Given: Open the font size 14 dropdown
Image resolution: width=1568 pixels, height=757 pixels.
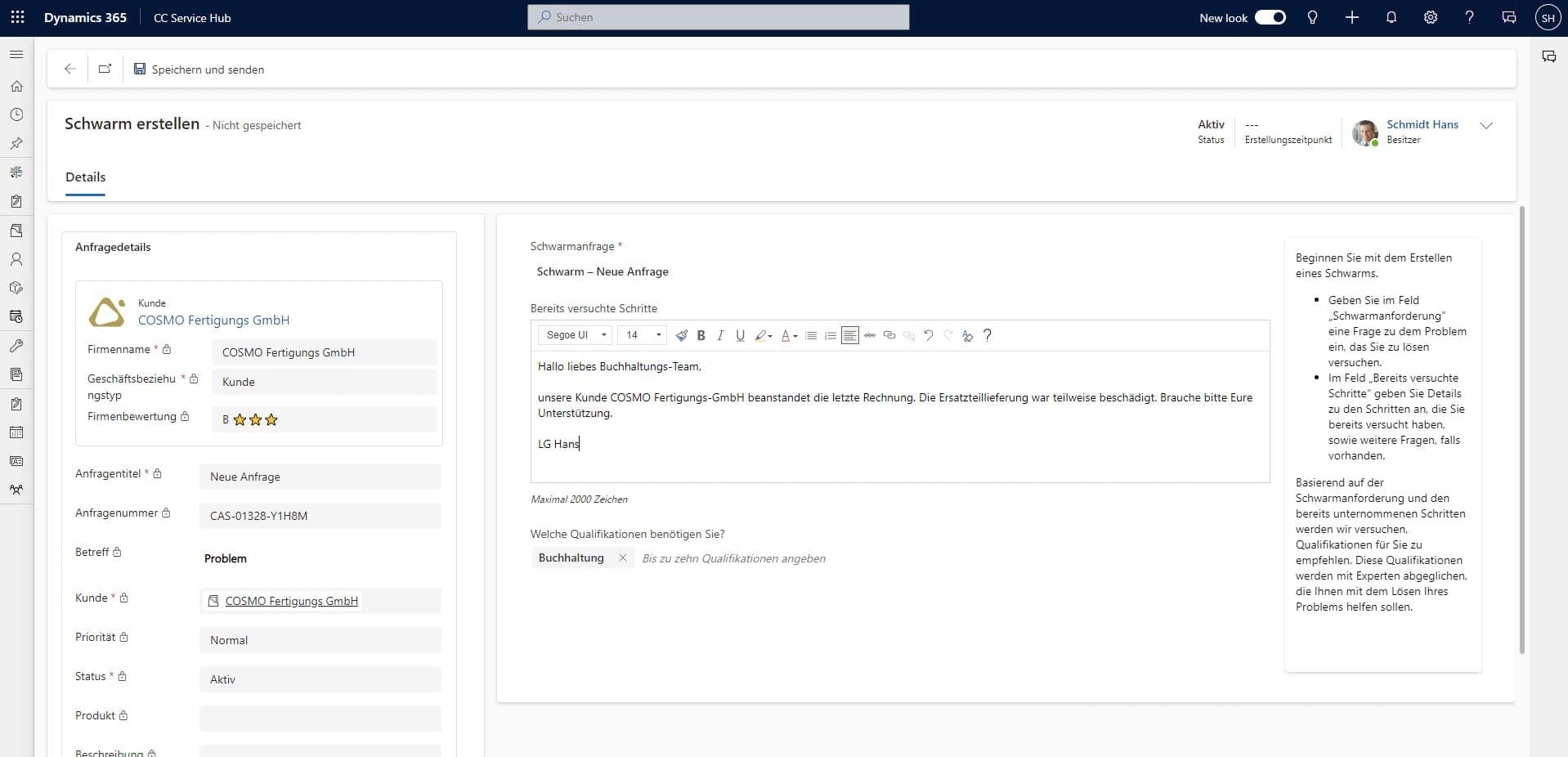Looking at the screenshot, I should 642,335.
